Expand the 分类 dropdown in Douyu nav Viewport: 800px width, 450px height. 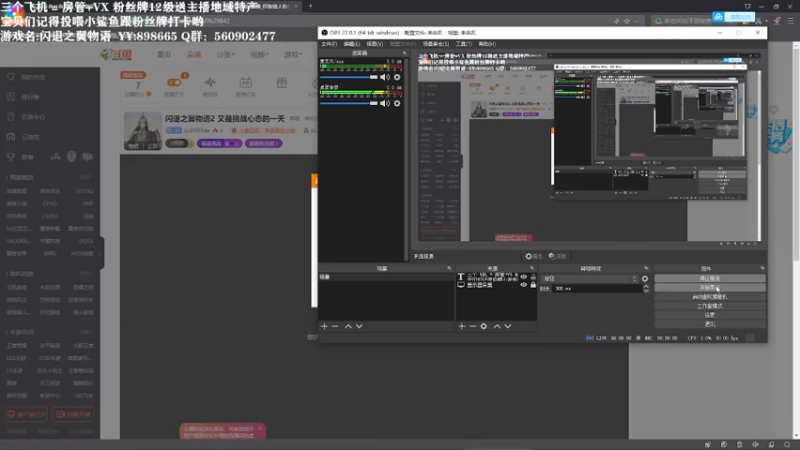[226, 54]
